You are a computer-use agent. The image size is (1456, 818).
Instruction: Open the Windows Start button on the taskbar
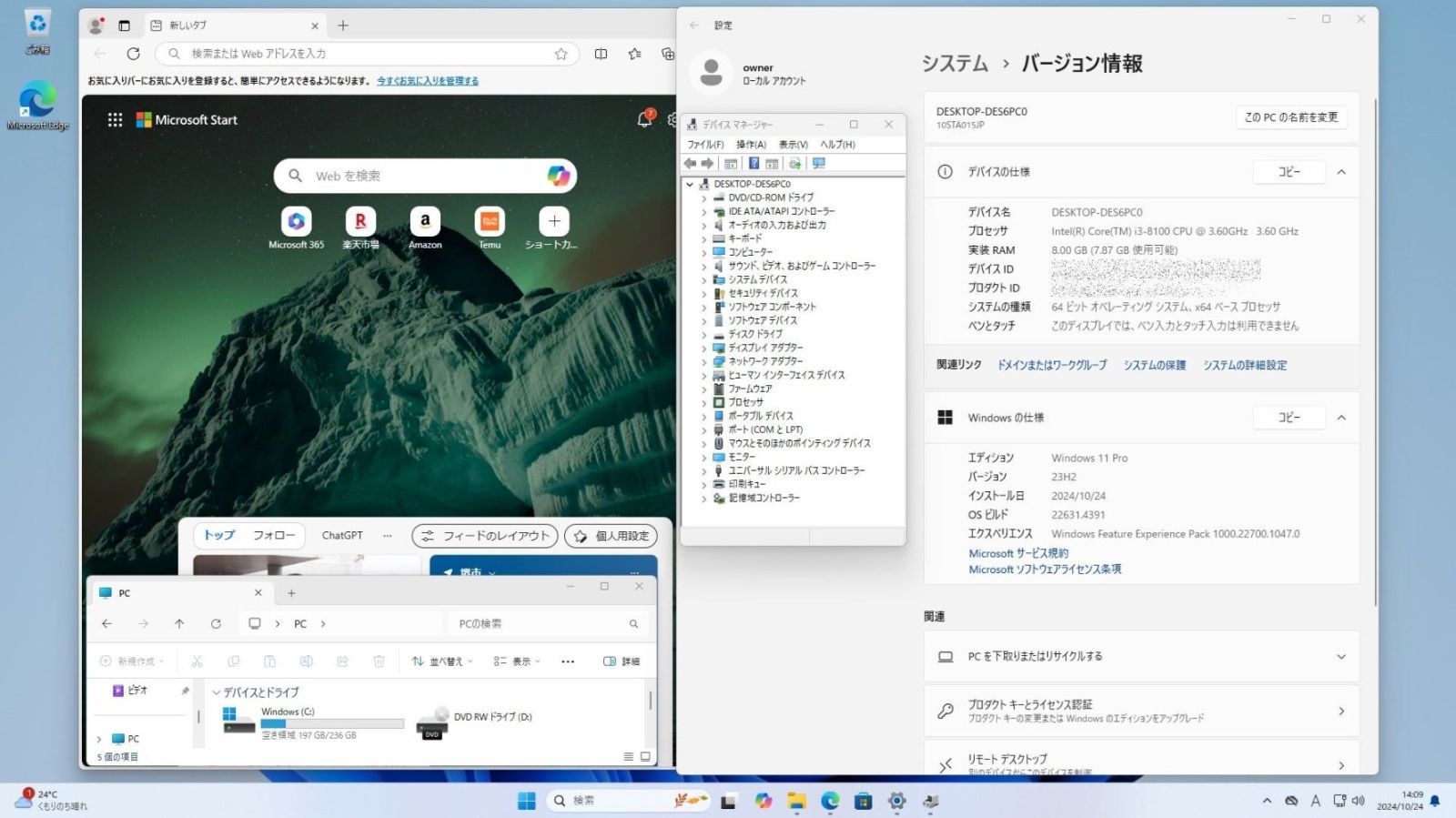coord(527,801)
